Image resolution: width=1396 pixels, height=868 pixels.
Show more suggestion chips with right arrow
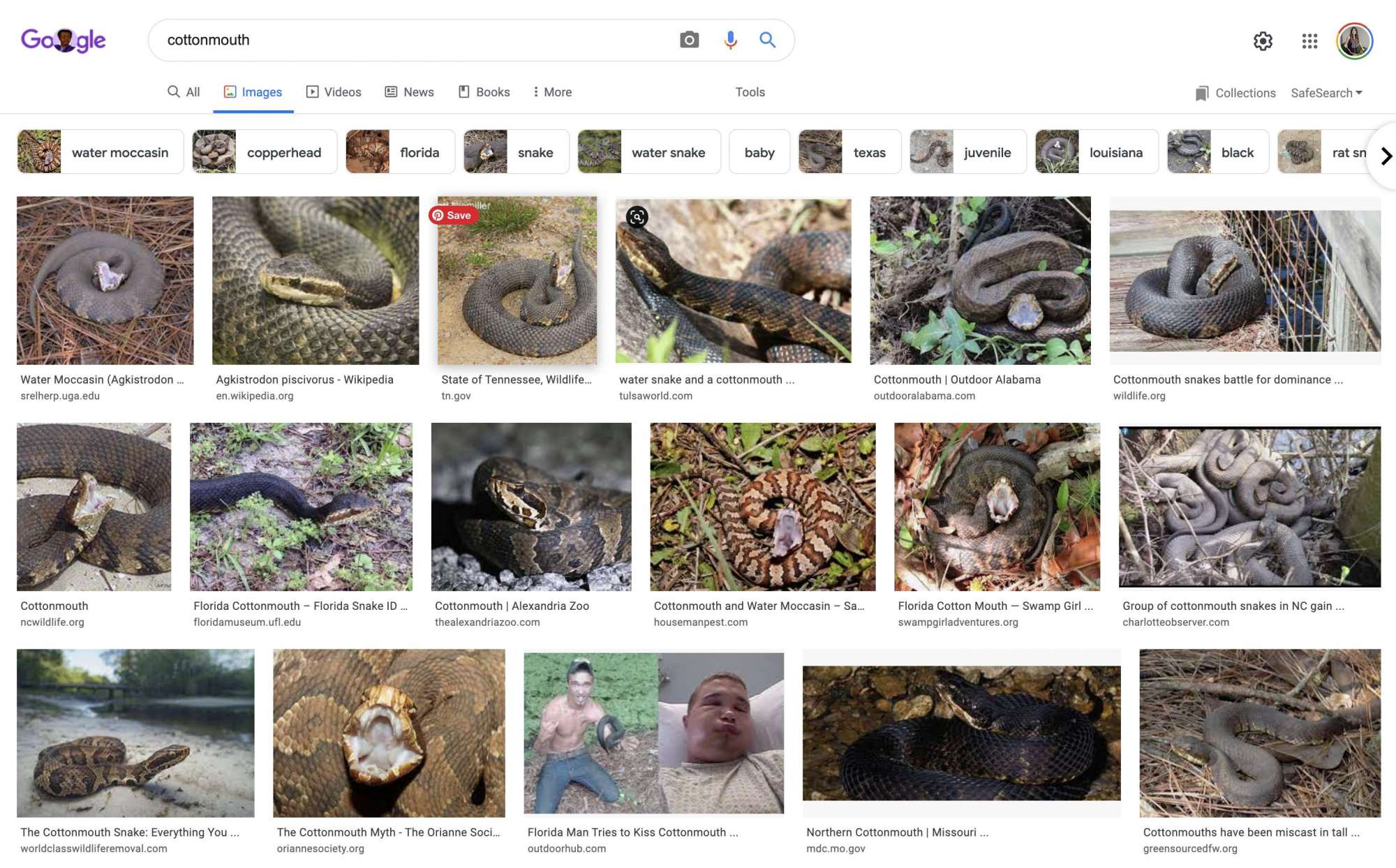tap(1386, 156)
